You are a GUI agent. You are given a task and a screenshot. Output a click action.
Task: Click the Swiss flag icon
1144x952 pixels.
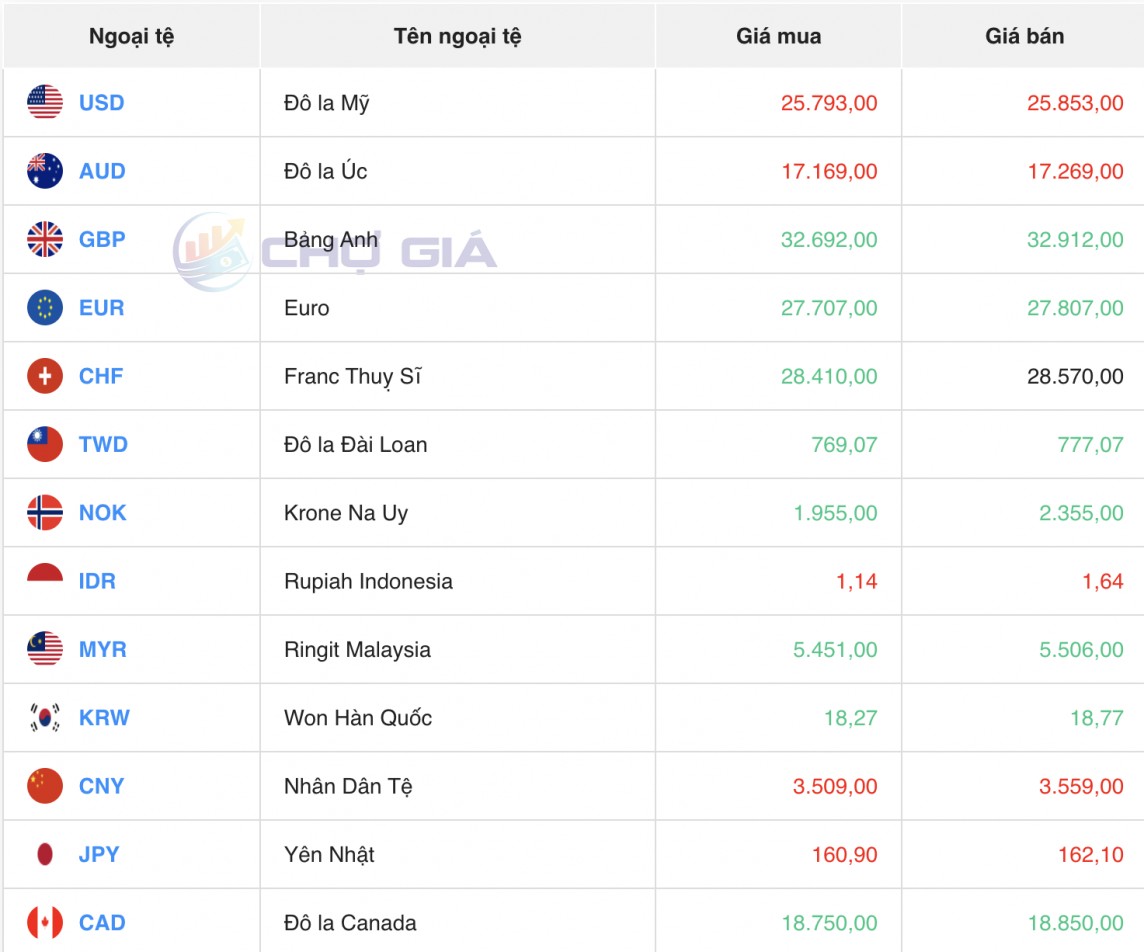tap(45, 376)
